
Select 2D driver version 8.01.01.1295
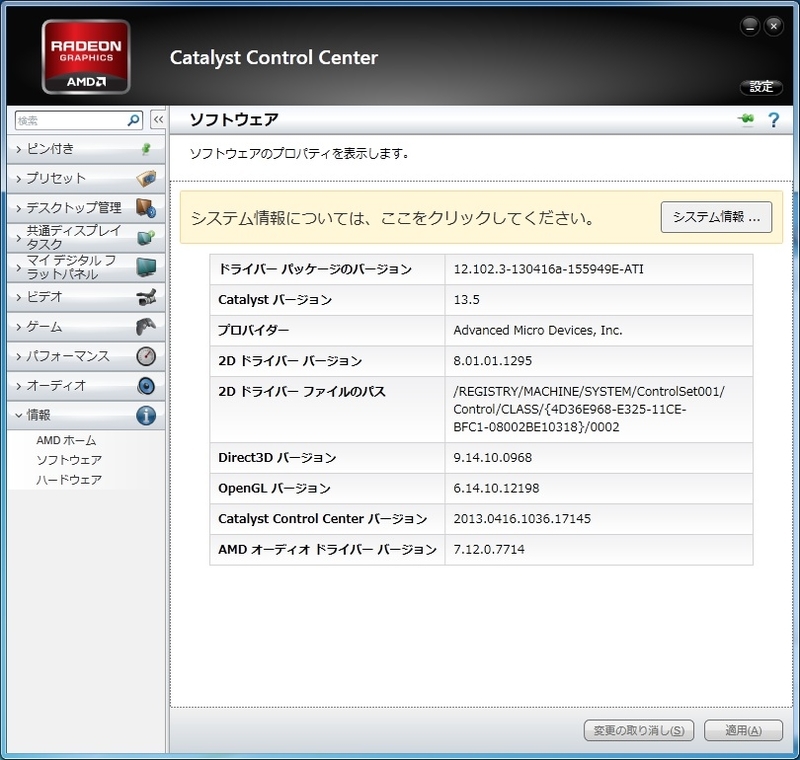coord(598,361)
